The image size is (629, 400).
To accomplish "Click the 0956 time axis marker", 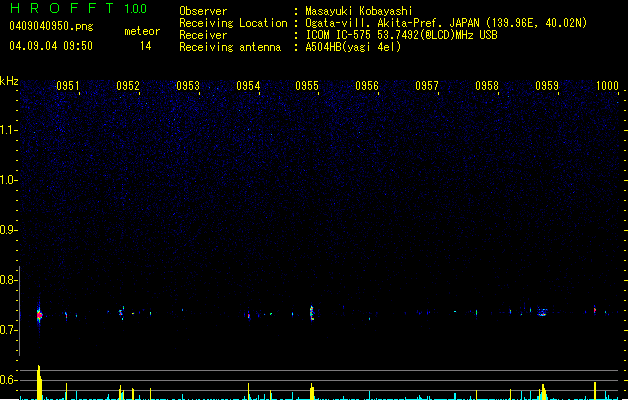I will pos(367,86).
